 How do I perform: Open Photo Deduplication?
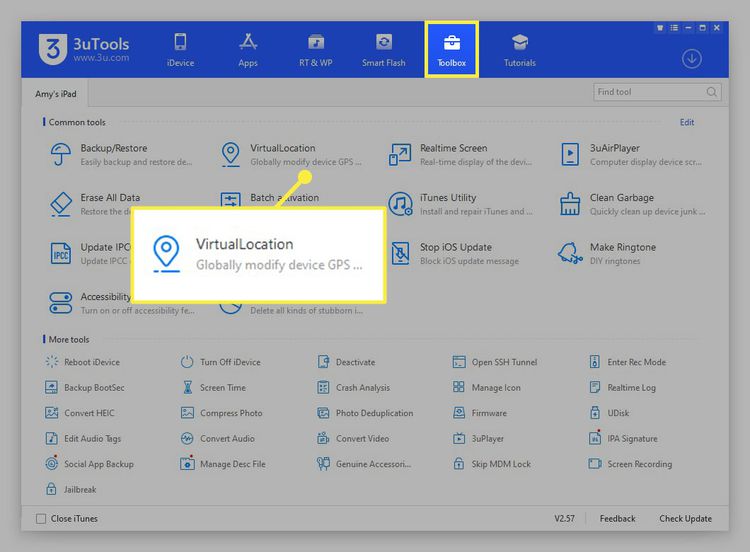[x=365, y=413]
